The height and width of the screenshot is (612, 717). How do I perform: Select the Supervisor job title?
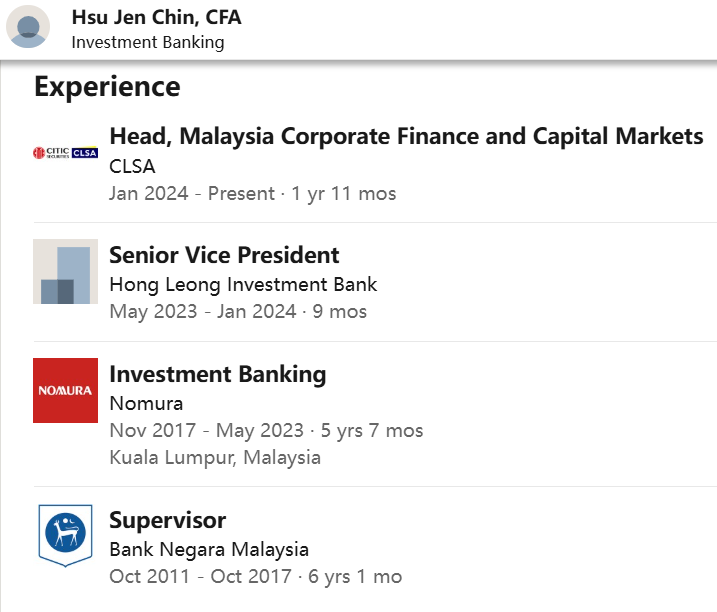(167, 520)
